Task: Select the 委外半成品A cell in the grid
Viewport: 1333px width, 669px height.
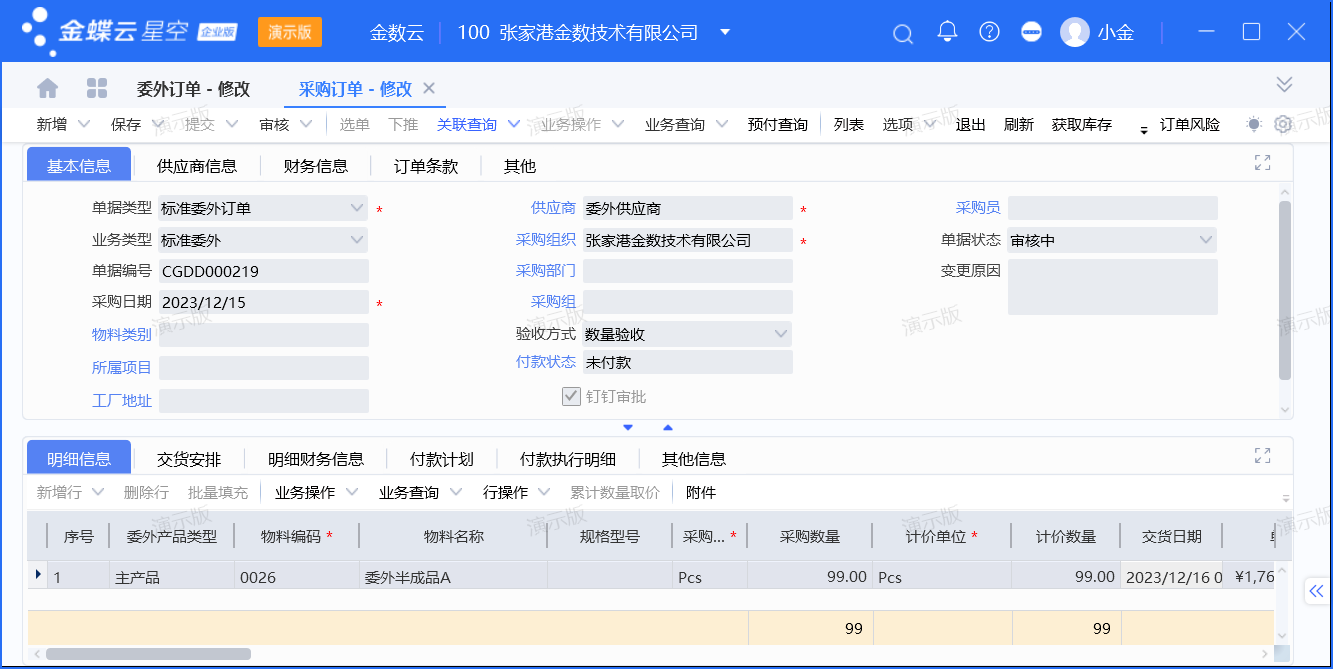Action: point(453,577)
